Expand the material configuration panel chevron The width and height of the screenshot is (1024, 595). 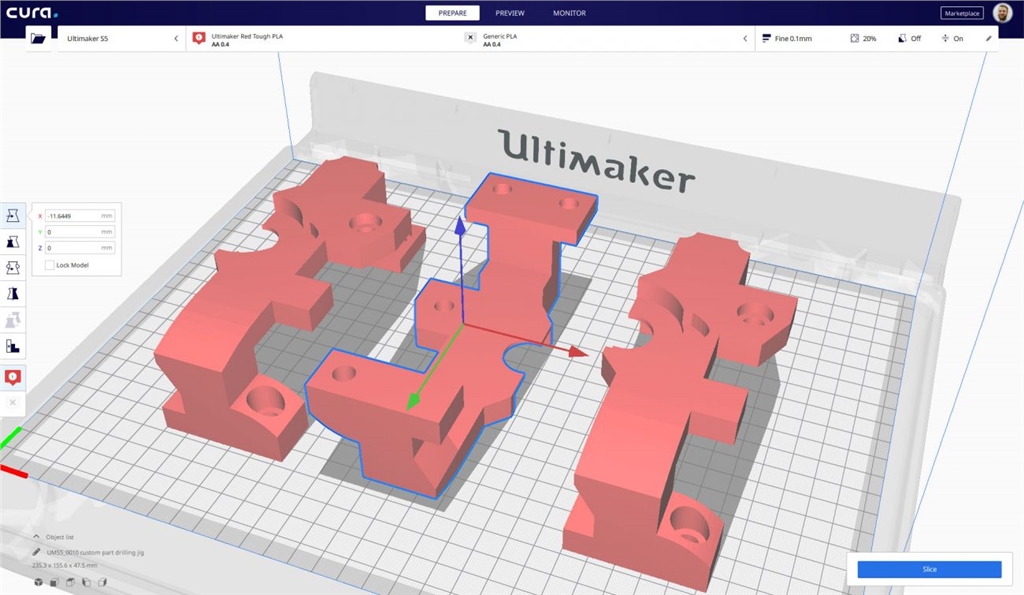[744, 38]
